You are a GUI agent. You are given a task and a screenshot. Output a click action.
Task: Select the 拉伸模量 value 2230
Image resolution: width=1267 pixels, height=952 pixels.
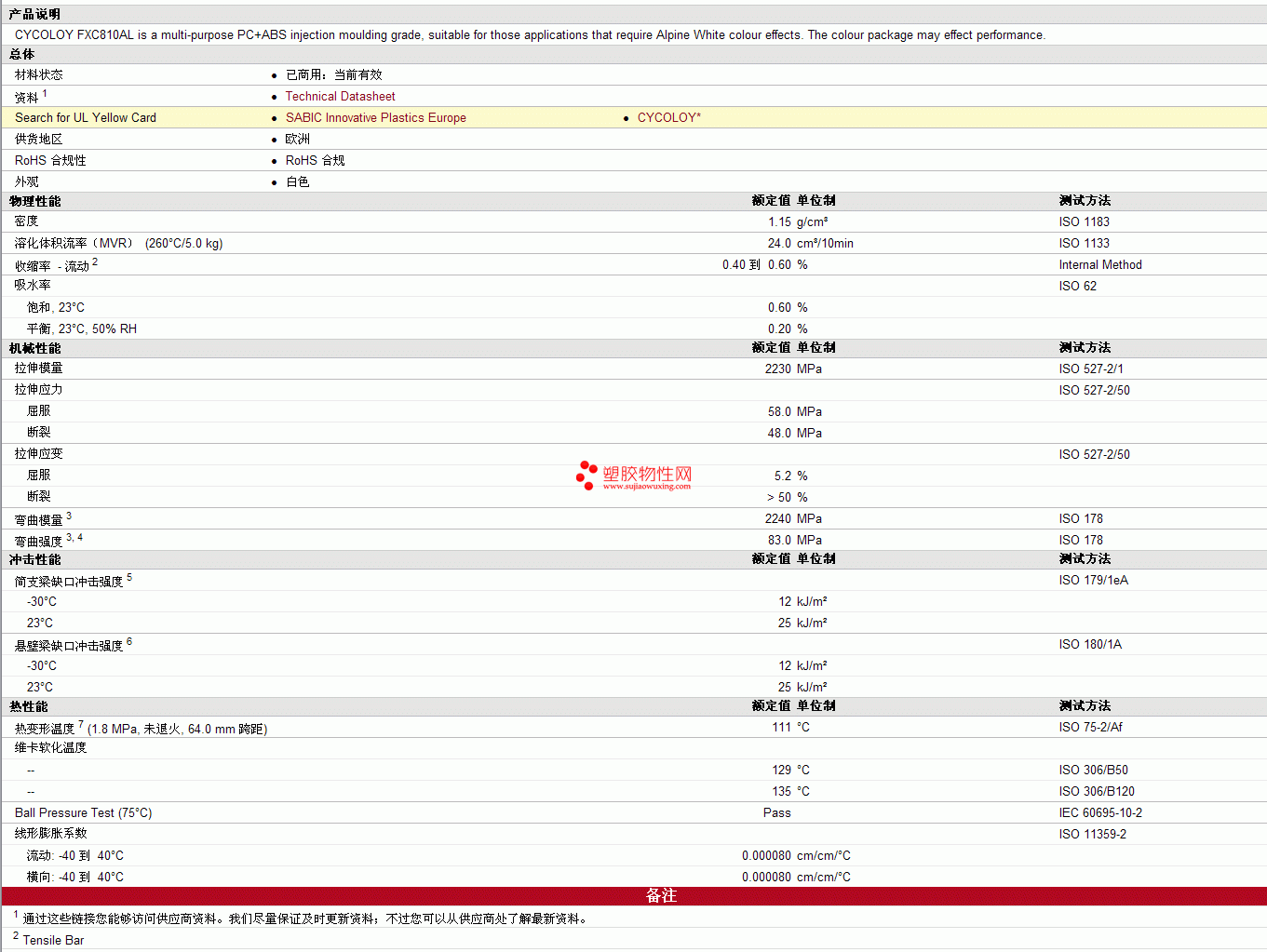(778, 369)
